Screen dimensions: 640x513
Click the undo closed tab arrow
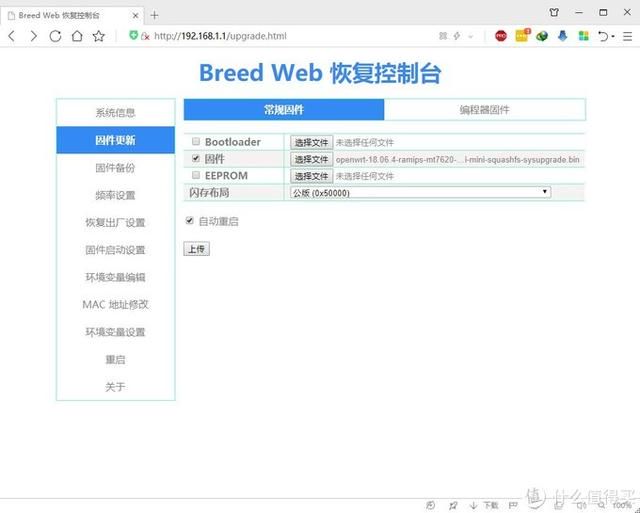603,36
